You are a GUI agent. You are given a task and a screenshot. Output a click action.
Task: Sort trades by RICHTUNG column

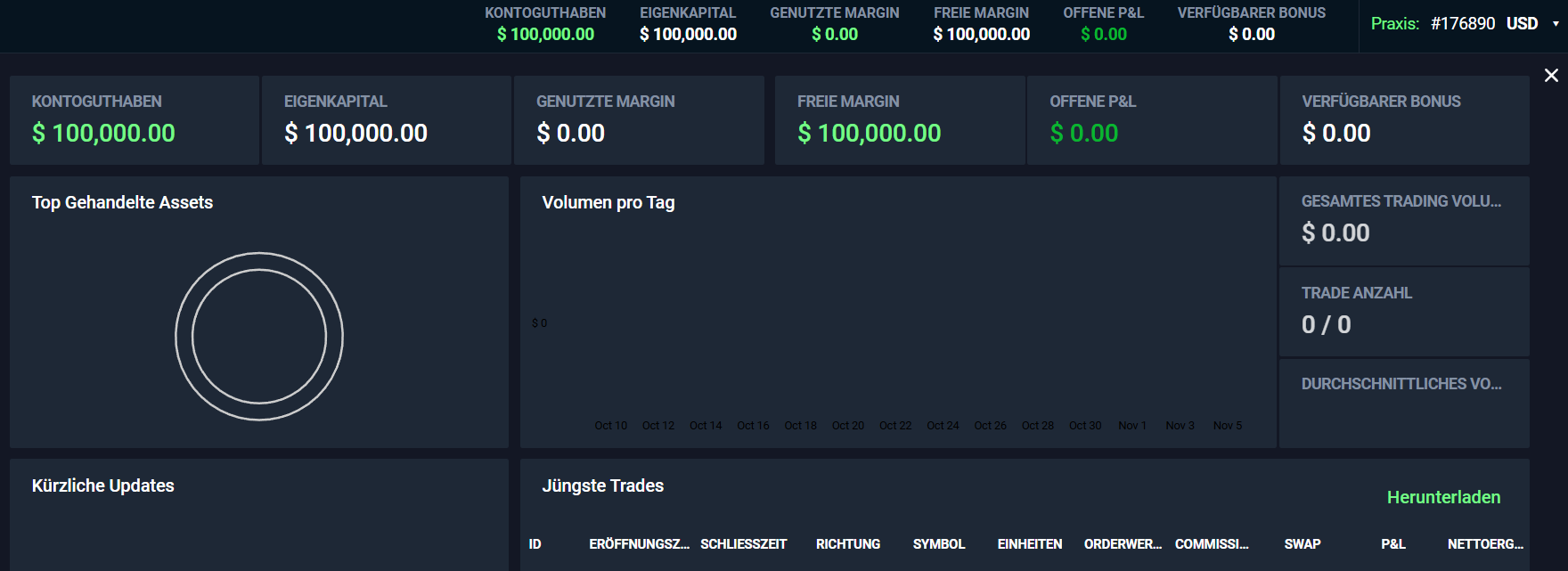(x=847, y=544)
